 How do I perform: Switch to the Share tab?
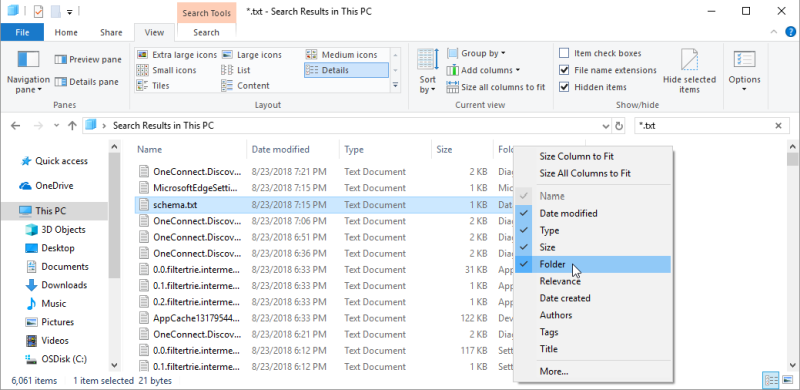(x=111, y=32)
